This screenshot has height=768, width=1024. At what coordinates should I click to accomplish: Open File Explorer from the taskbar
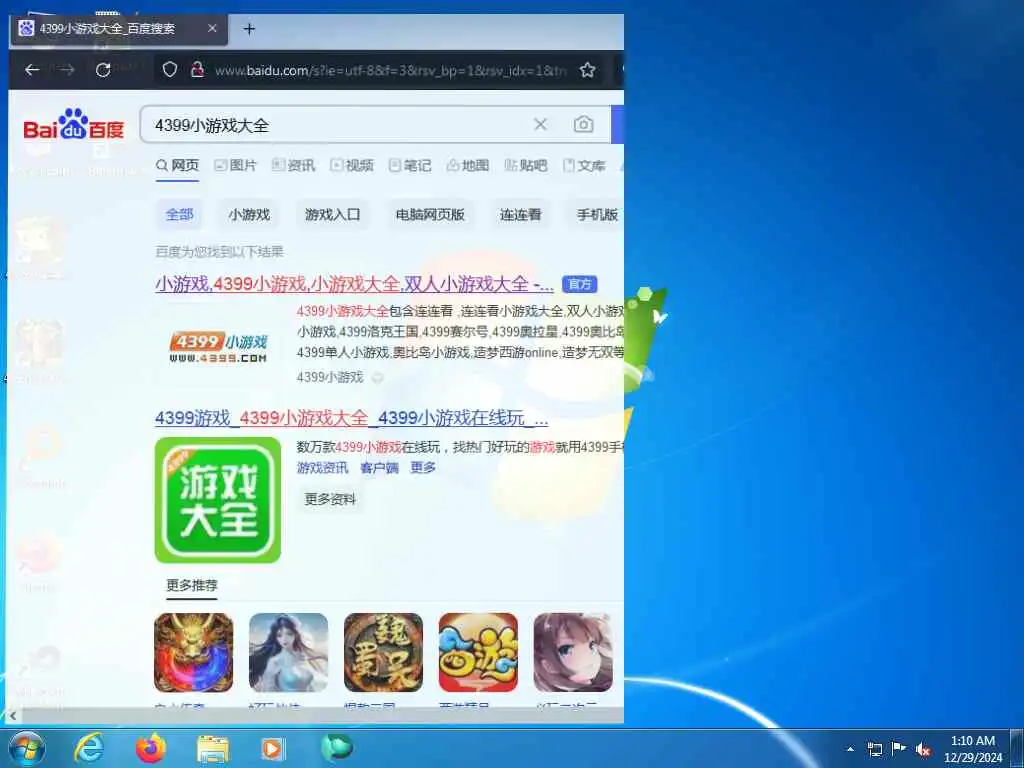tap(213, 748)
